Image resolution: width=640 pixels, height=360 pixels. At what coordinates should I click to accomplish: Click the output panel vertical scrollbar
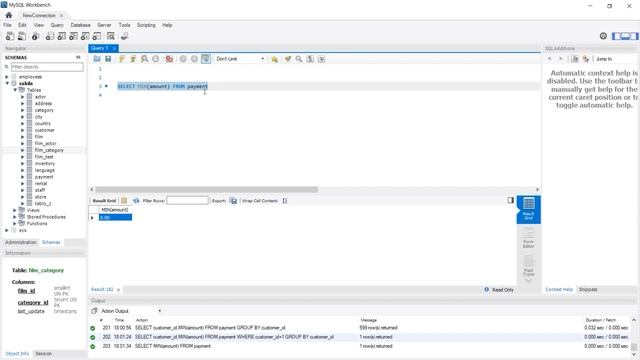(x=634, y=346)
